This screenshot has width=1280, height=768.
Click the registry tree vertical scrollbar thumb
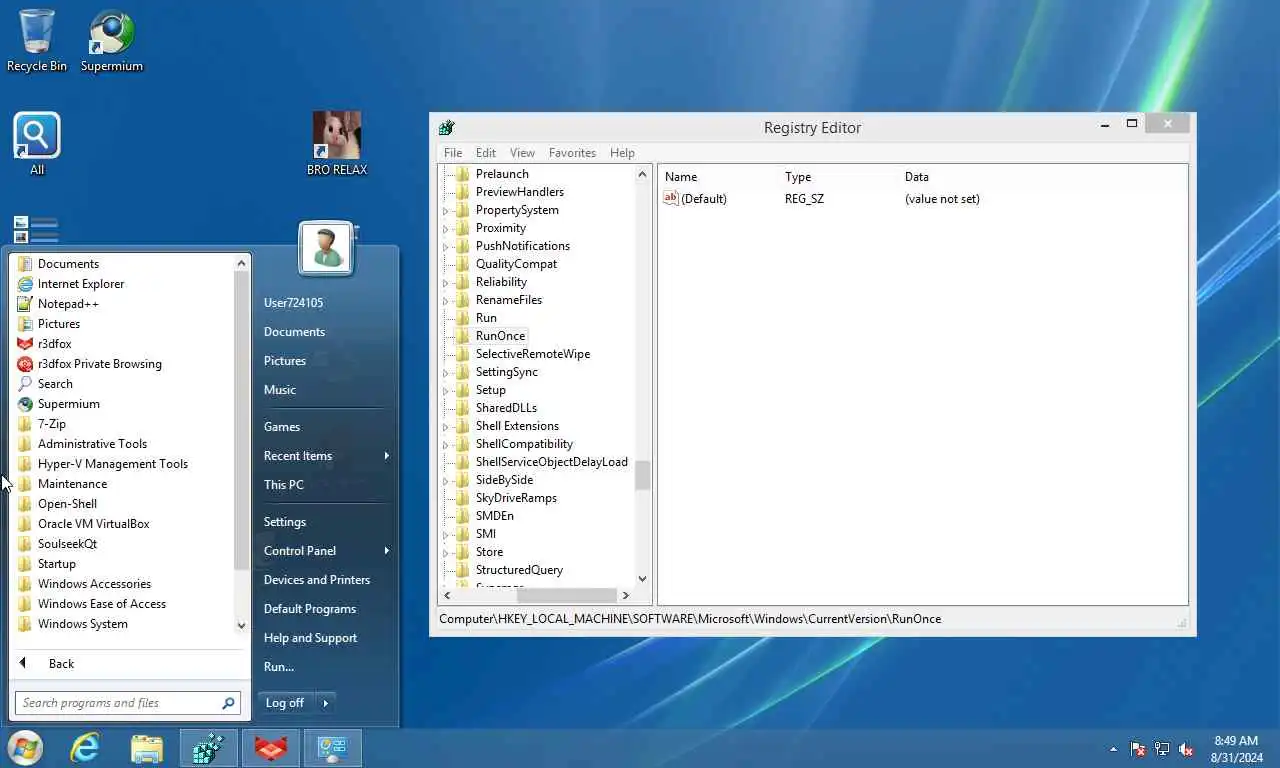pyautogui.click(x=642, y=475)
